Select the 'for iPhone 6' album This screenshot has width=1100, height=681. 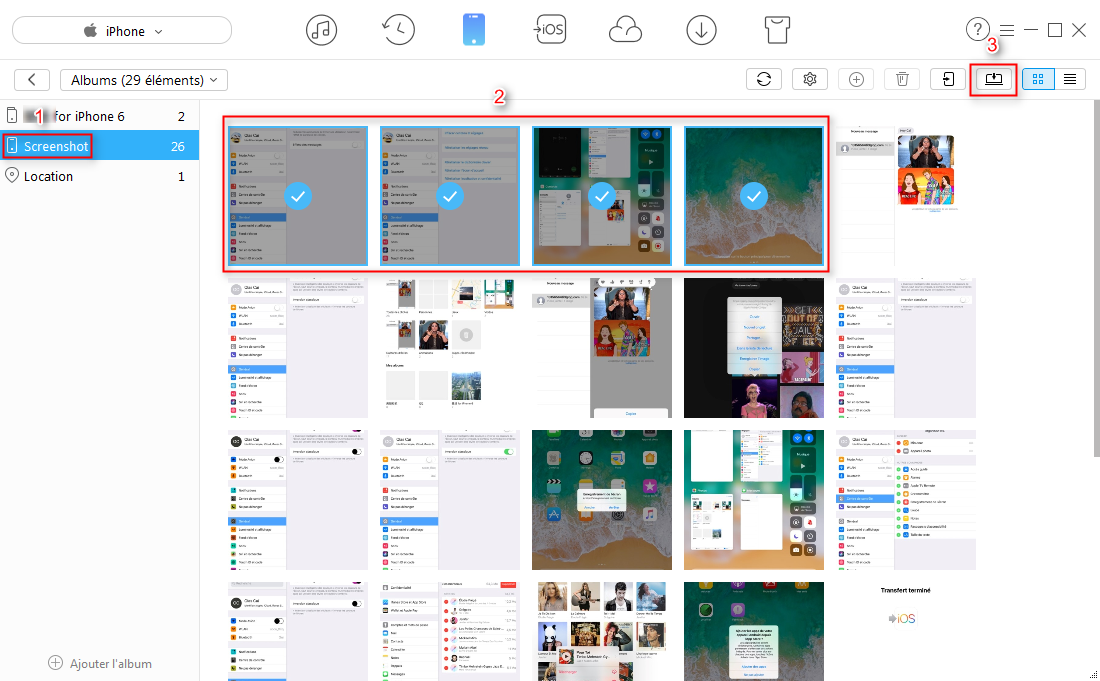(100, 116)
